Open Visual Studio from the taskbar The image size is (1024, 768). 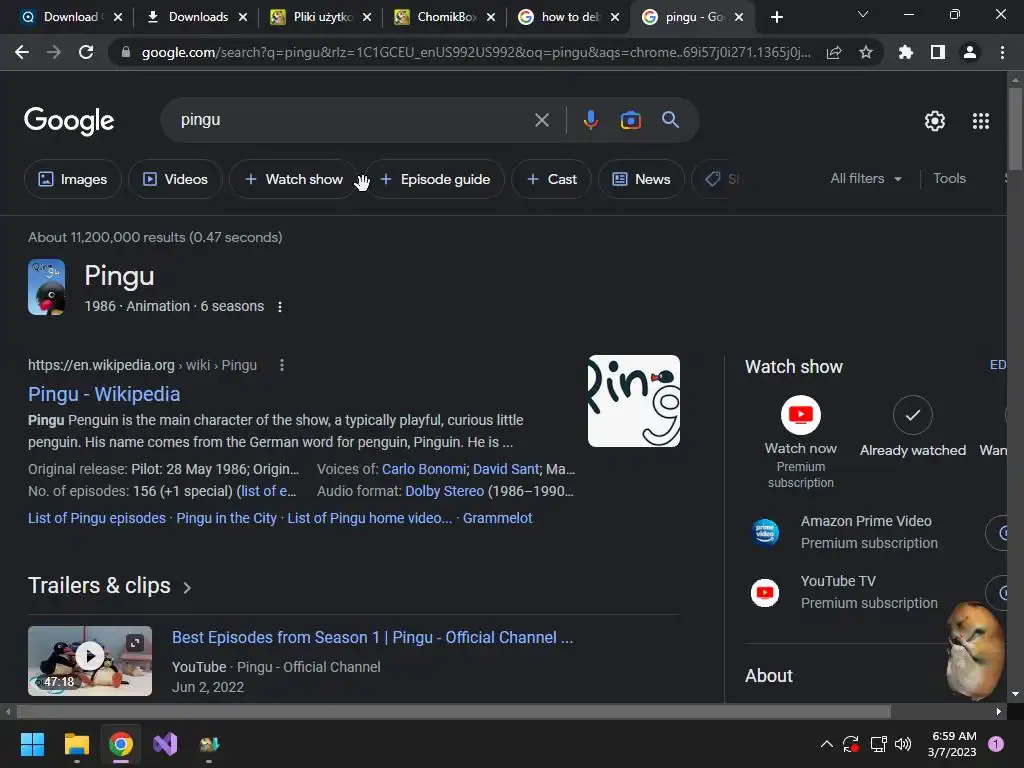pyautogui.click(x=165, y=744)
